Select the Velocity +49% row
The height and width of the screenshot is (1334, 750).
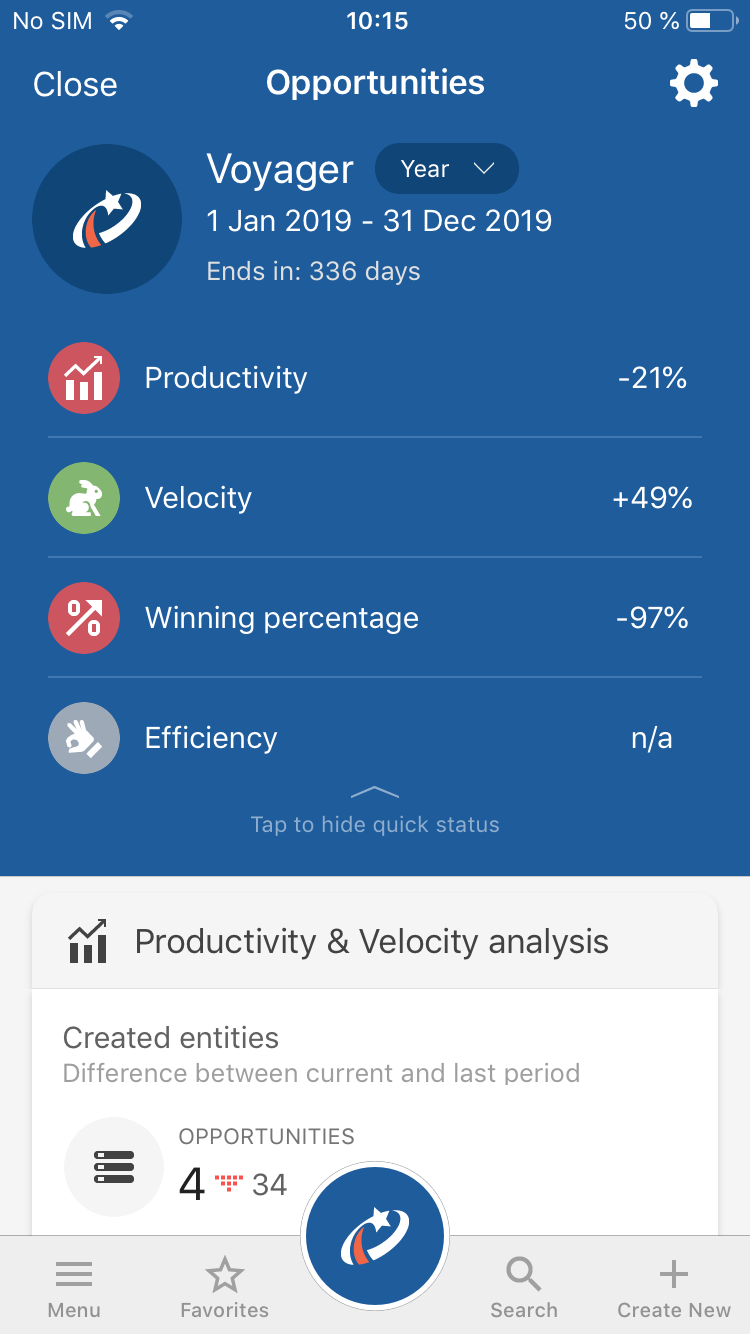375,498
